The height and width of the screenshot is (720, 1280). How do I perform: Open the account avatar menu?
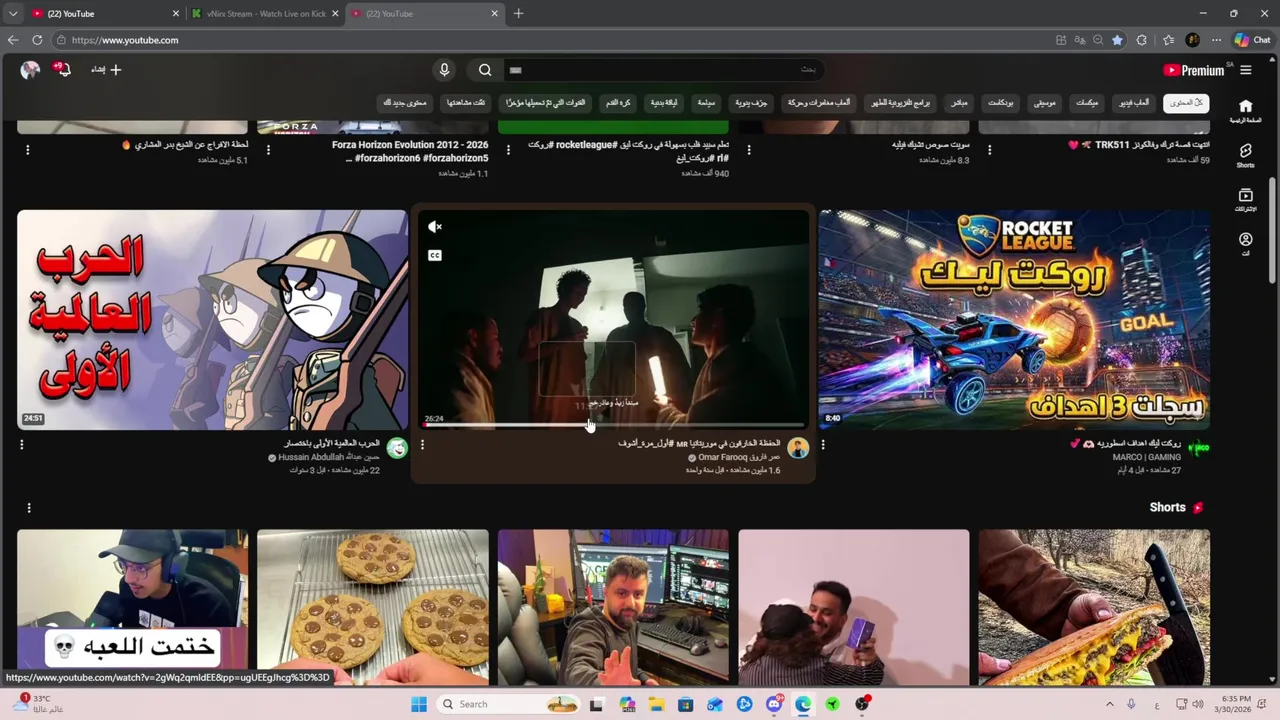(30, 70)
